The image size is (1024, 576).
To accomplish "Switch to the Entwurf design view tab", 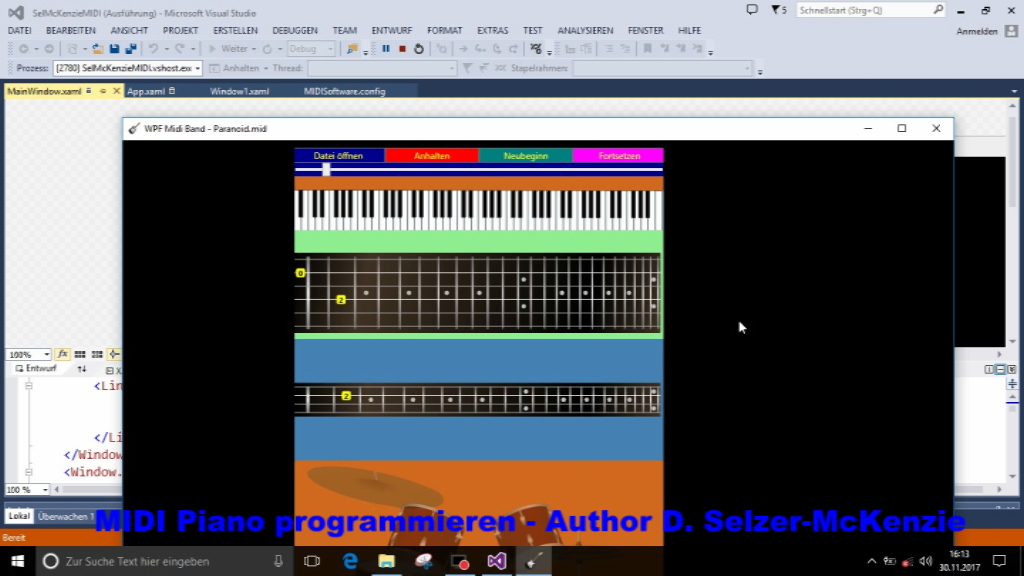I will coord(36,369).
